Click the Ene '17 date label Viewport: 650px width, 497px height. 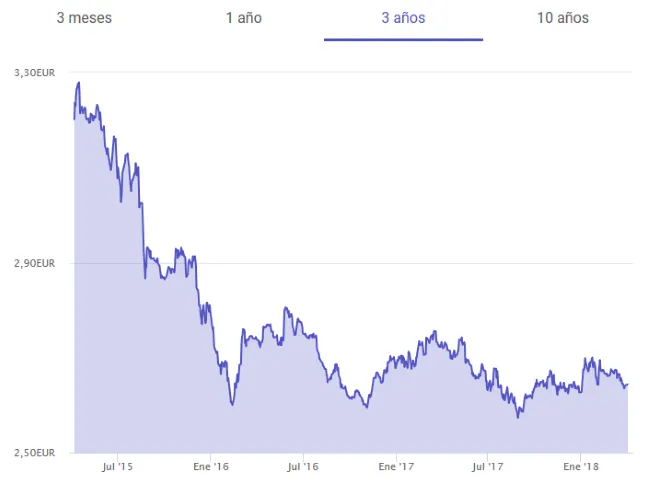(x=396, y=466)
